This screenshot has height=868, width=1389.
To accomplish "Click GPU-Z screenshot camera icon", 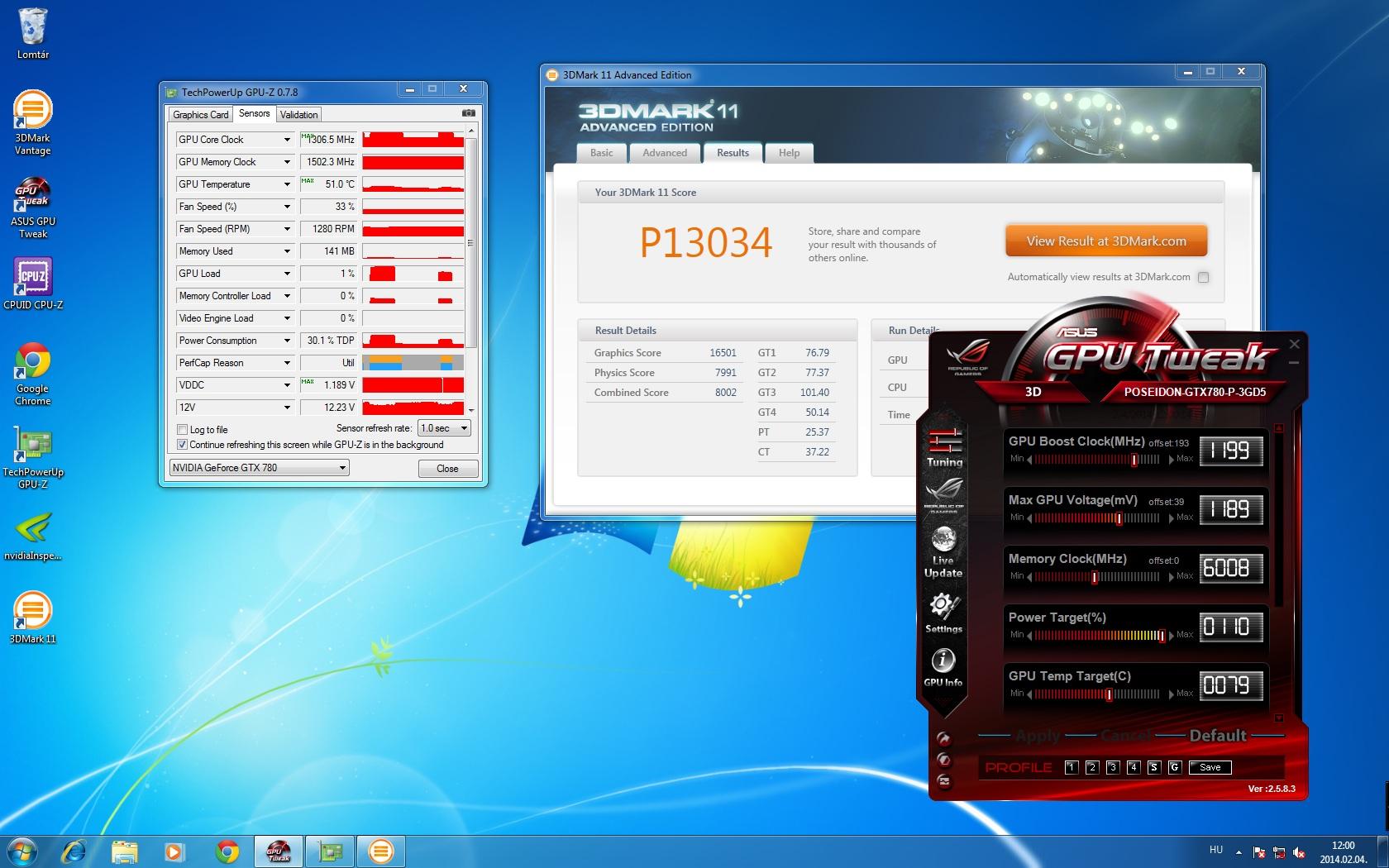I will click(x=468, y=113).
